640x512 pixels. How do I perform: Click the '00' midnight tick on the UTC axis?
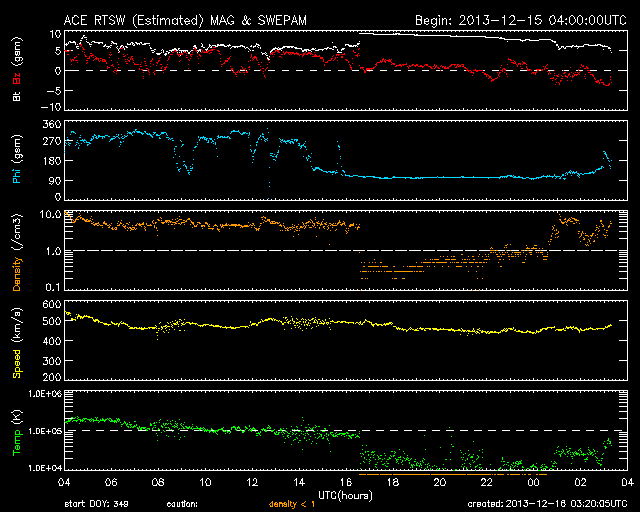(534, 482)
